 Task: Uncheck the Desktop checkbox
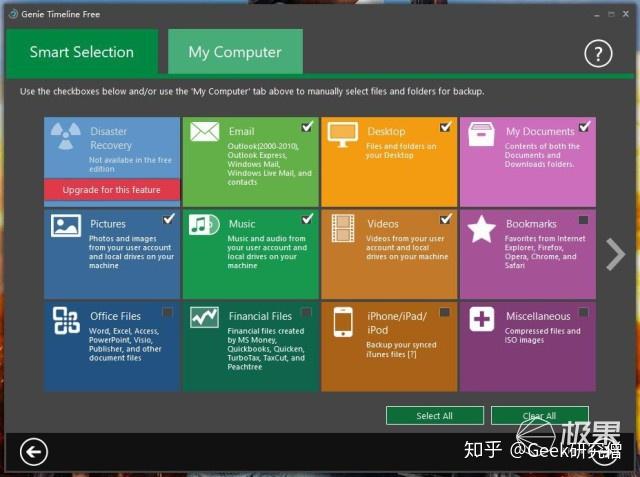click(445, 127)
